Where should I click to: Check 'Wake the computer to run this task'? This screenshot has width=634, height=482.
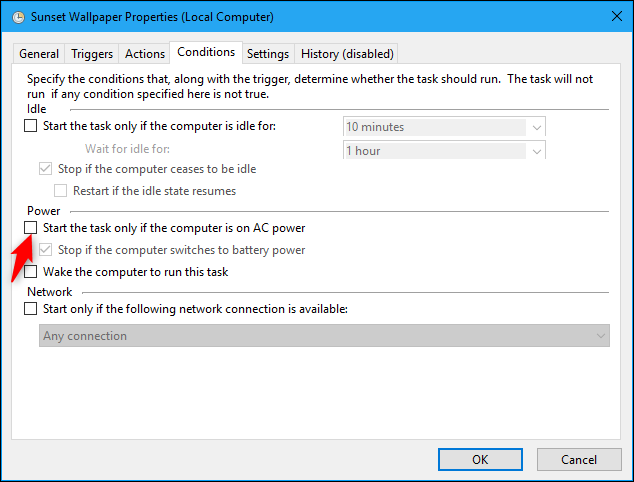point(31,271)
